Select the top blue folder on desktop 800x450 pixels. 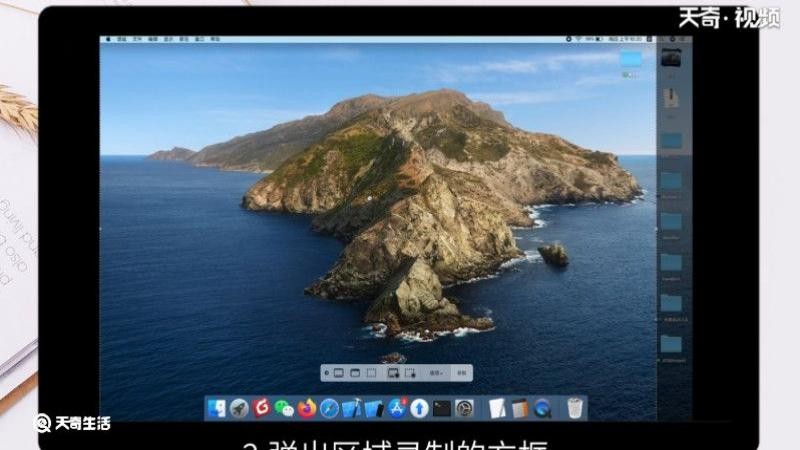(x=631, y=59)
